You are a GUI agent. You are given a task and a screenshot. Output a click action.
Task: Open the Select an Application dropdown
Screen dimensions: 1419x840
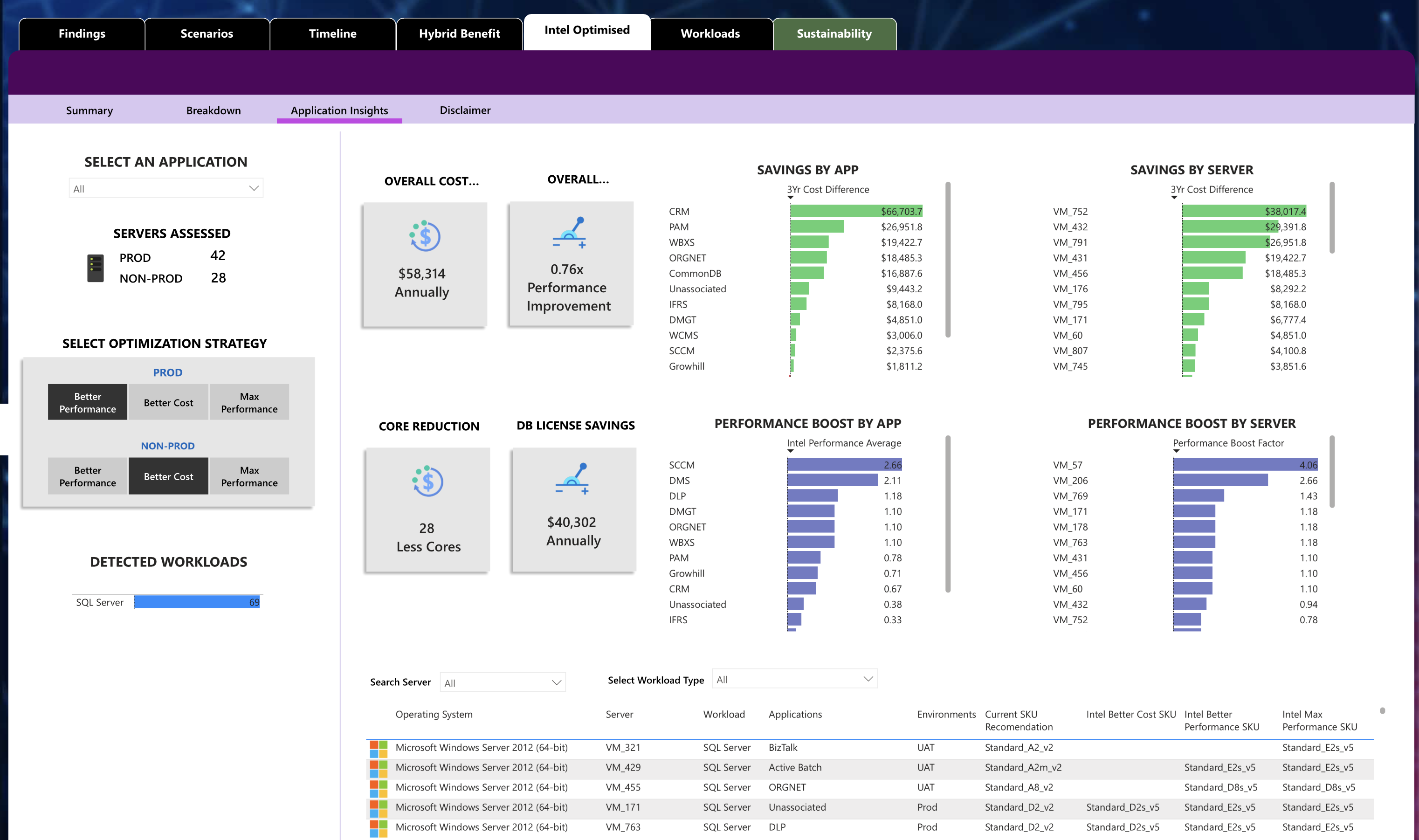(x=166, y=188)
